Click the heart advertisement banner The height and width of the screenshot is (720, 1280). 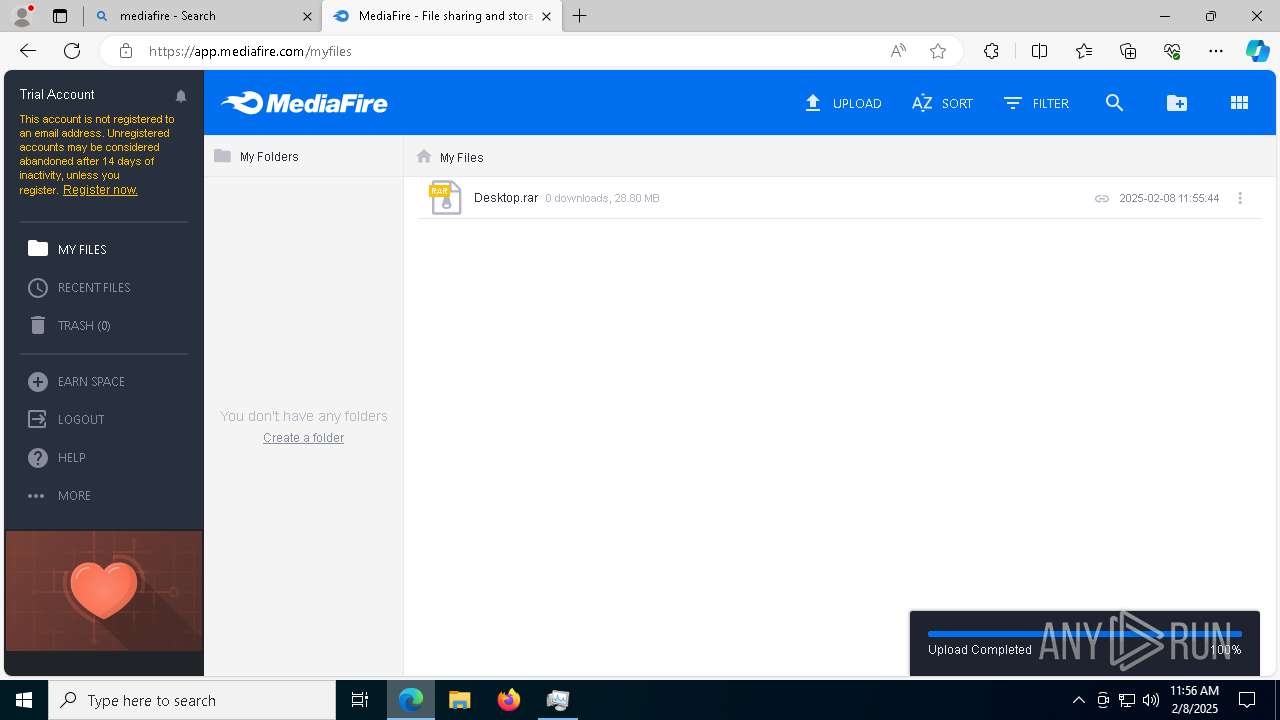pyautogui.click(x=104, y=591)
